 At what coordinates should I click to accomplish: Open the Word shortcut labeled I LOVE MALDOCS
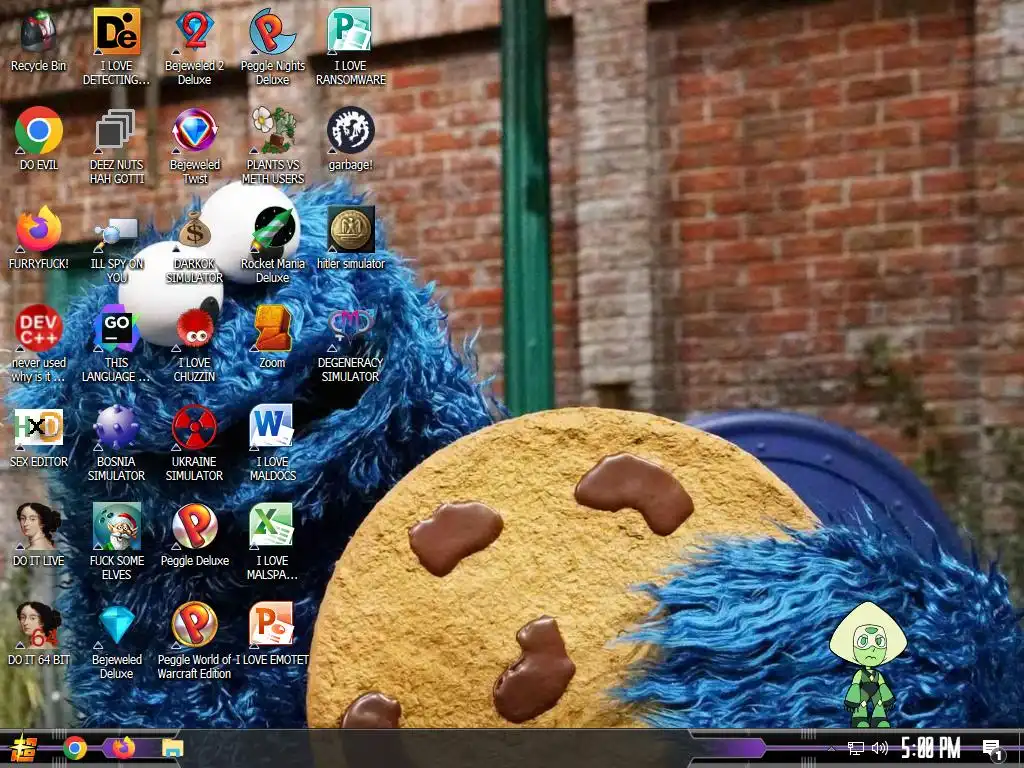pos(272,444)
